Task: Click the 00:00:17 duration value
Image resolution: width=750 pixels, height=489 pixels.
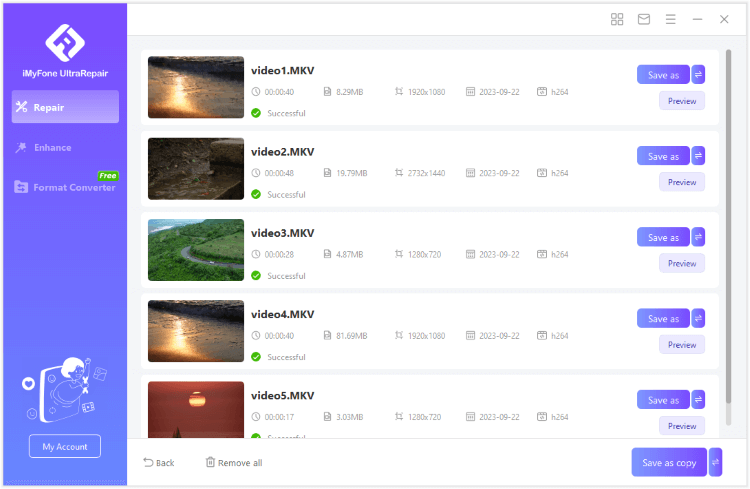Action: [x=279, y=417]
